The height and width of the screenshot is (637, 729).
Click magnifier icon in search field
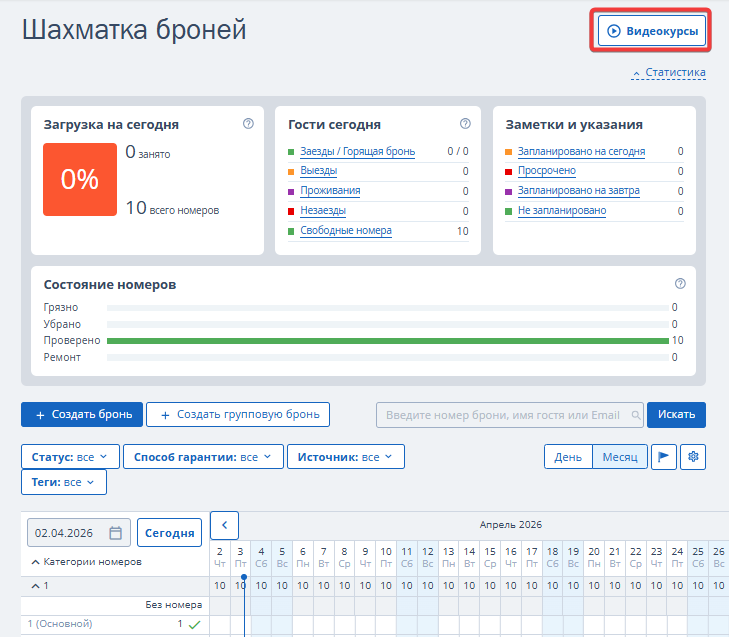[635, 415]
